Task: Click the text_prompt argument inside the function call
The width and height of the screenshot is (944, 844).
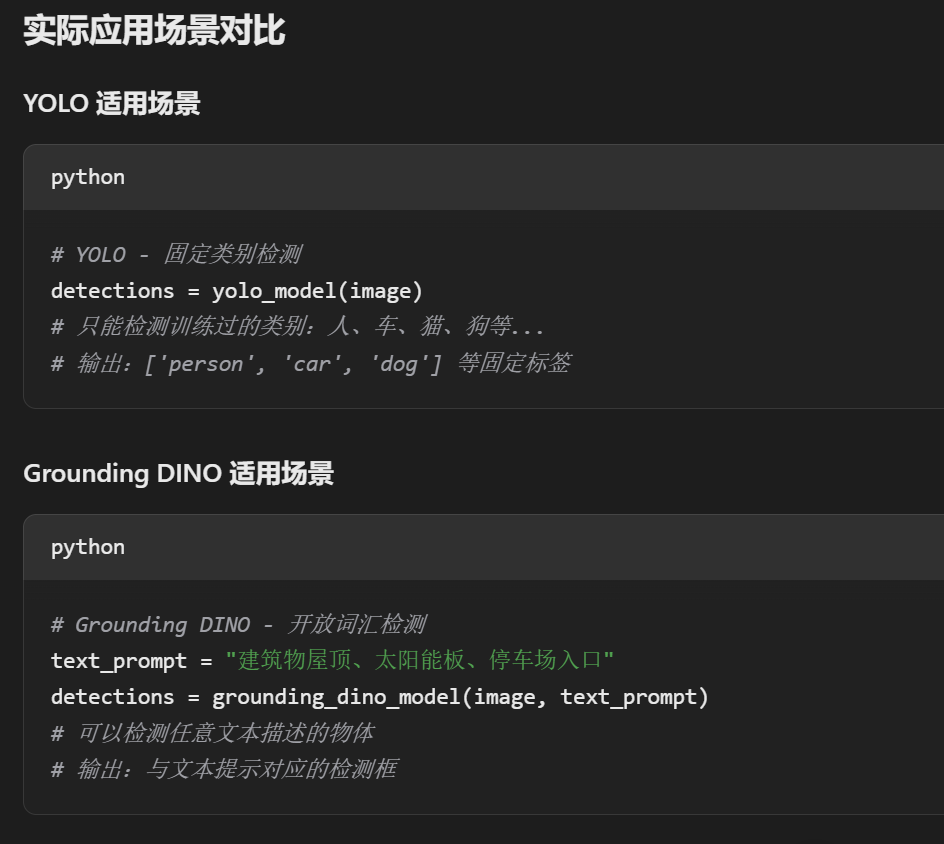Action: pos(628,697)
